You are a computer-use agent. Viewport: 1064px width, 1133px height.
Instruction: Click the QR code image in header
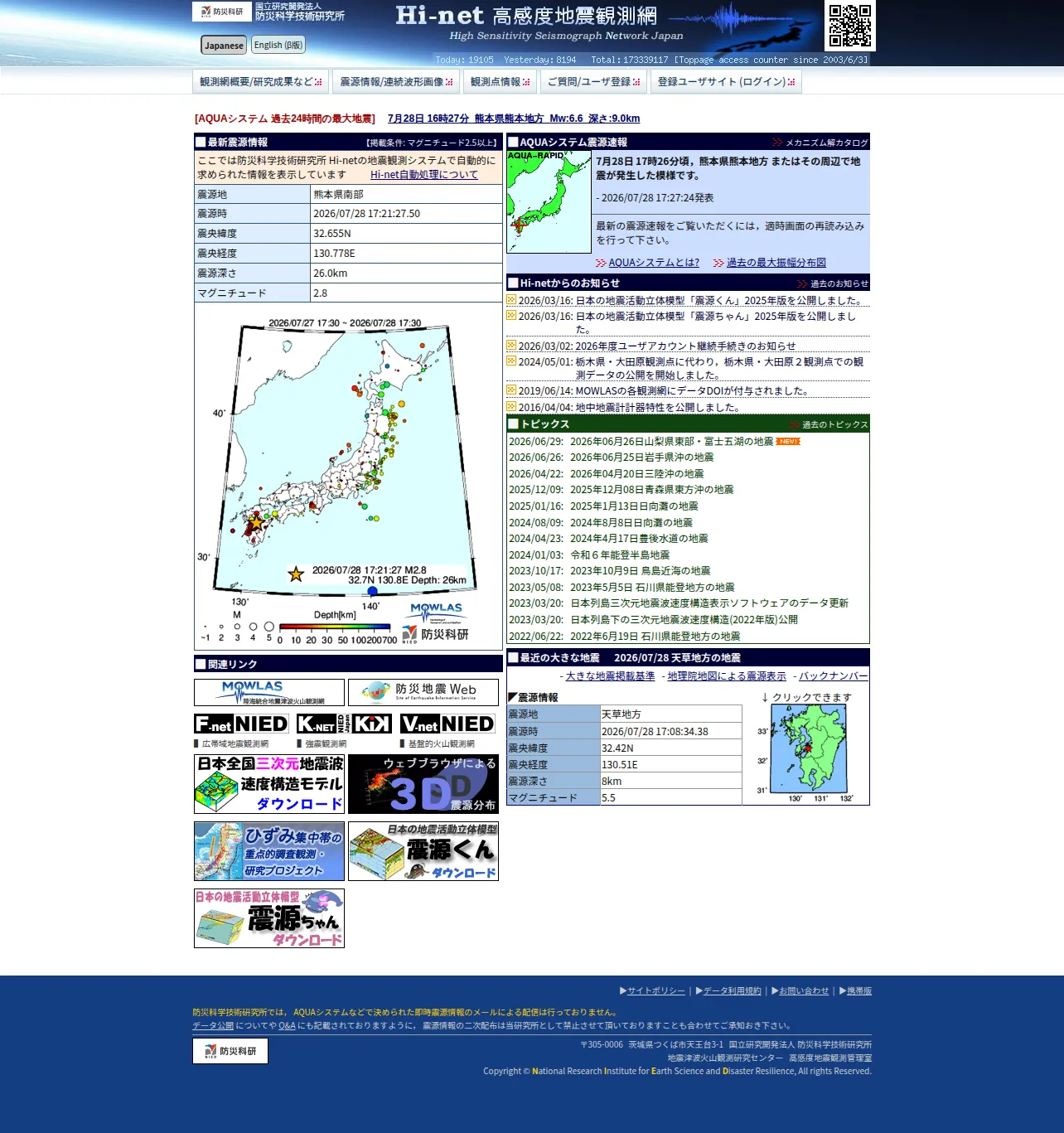pyautogui.click(x=850, y=26)
